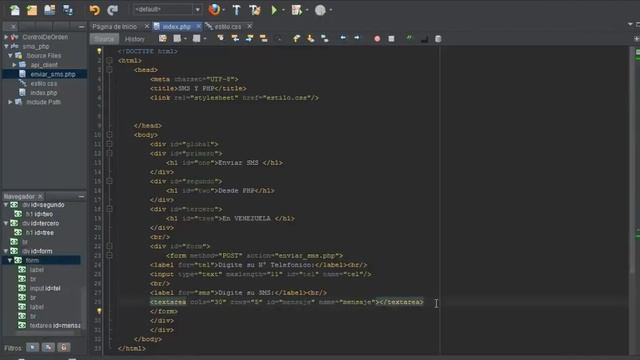
Task: Open the Debug Project dropdown arrow
Action: point(307,10)
